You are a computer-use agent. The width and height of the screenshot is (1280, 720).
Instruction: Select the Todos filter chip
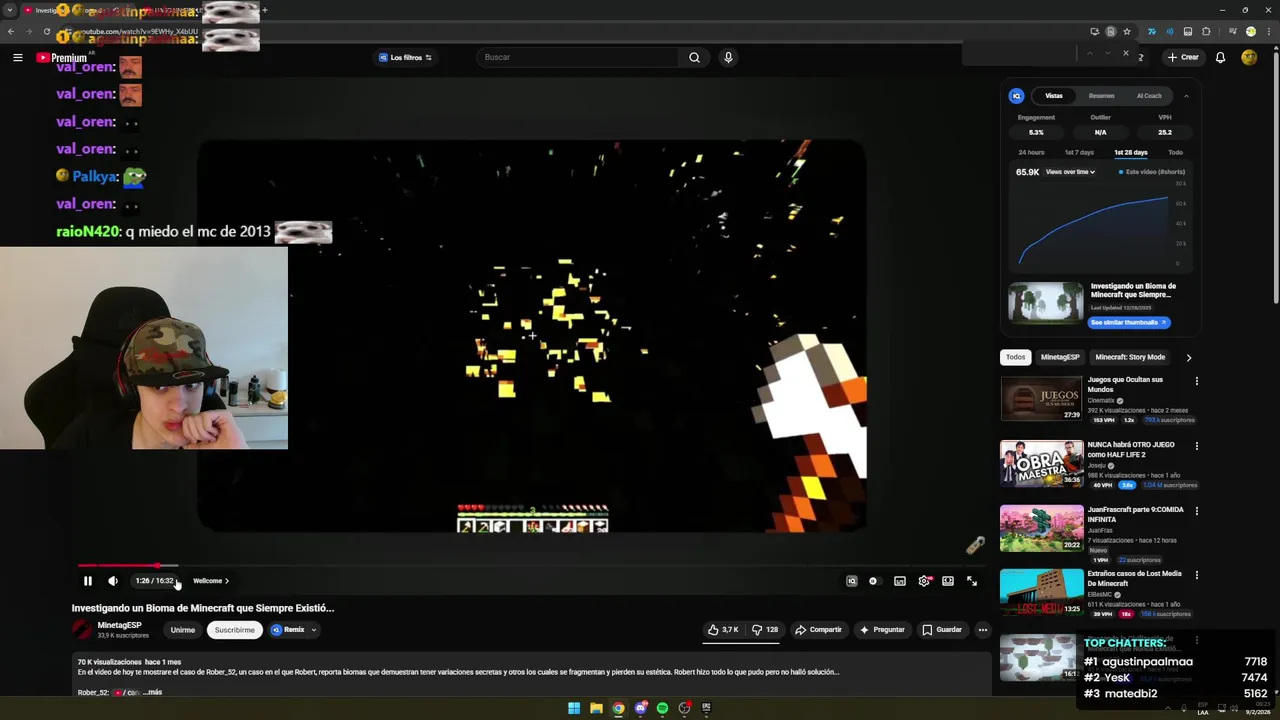(1015, 357)
